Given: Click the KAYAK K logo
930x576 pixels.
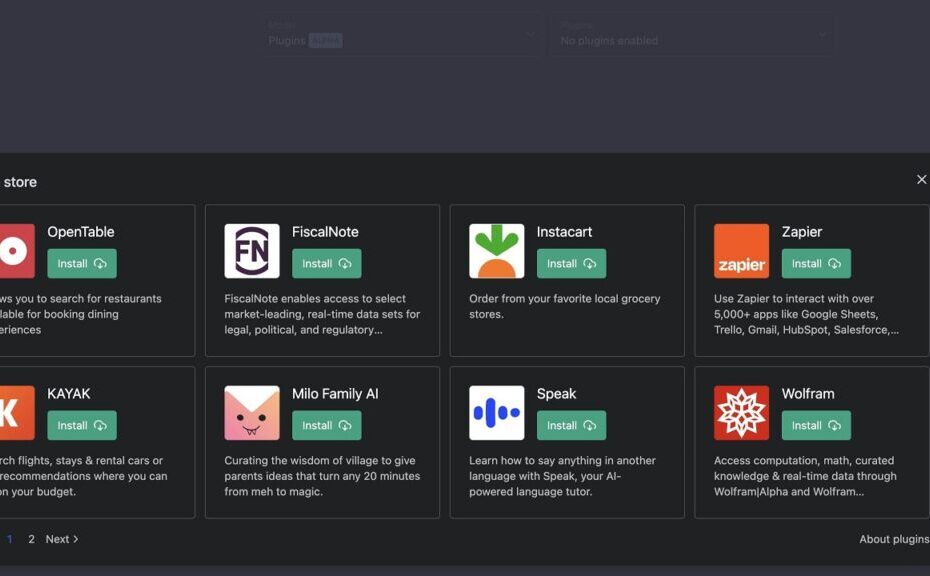Looking at the screenshot, I should [x=17, y=413].
